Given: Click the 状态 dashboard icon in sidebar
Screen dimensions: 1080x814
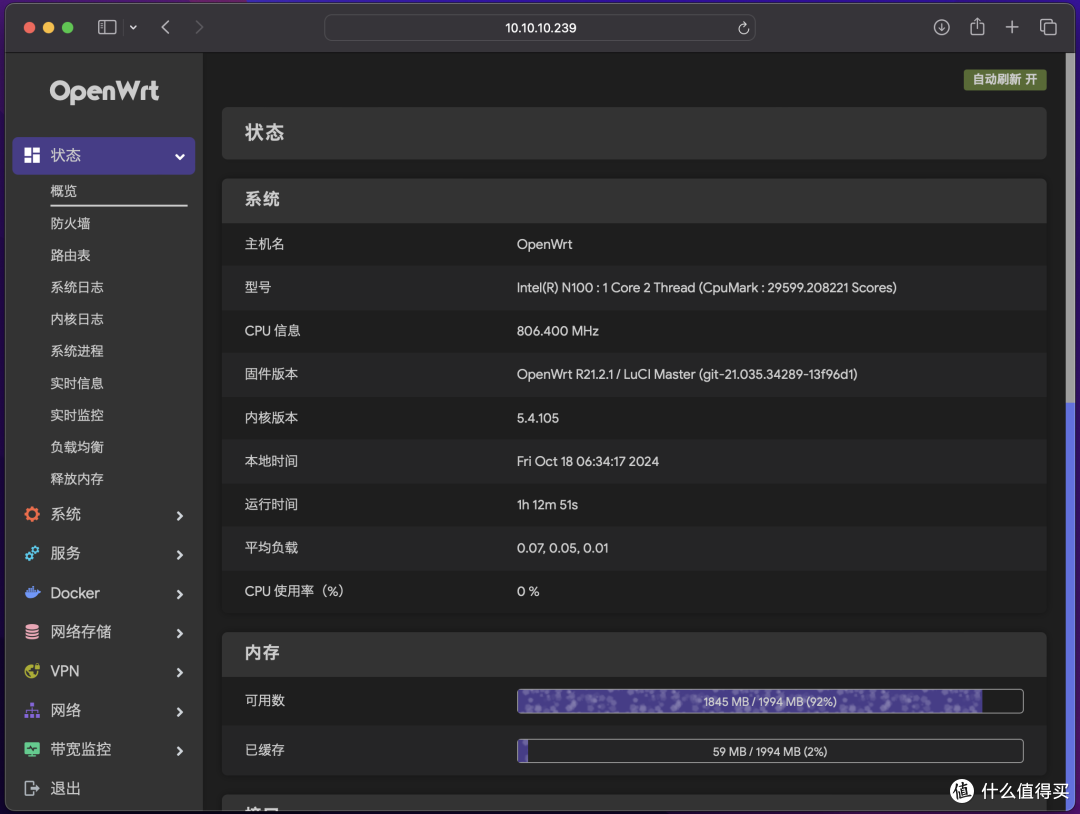Looking at the screenshot, I should click(32, 156).
